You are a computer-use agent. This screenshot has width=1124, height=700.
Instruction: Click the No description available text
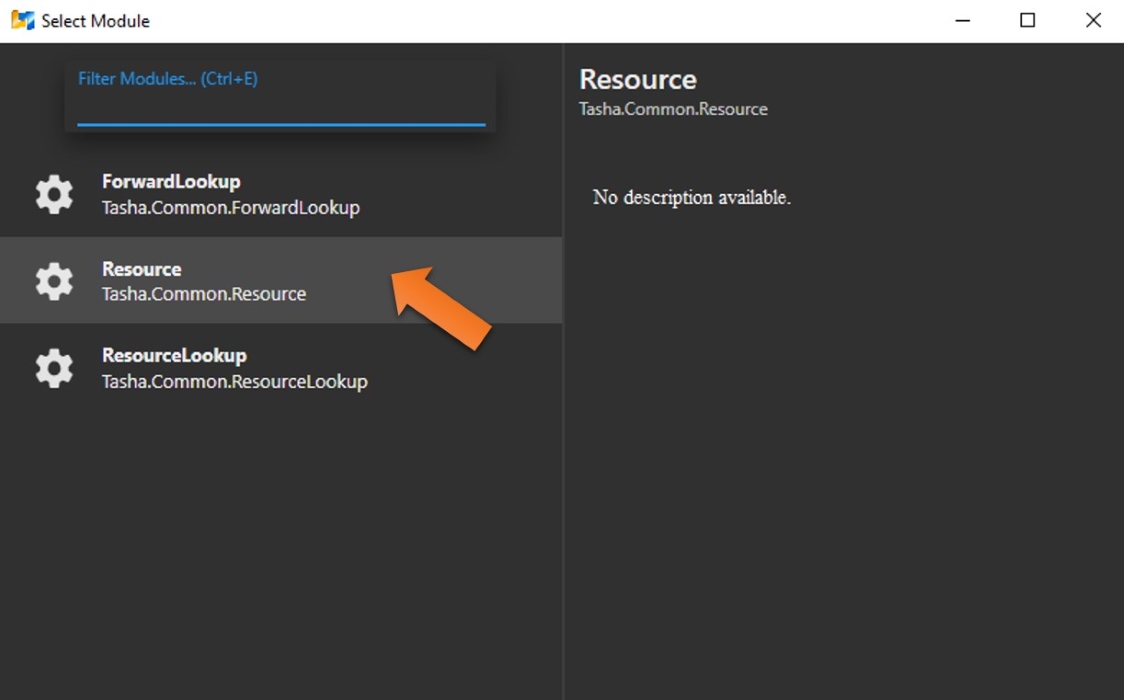(x=691, y=197)
